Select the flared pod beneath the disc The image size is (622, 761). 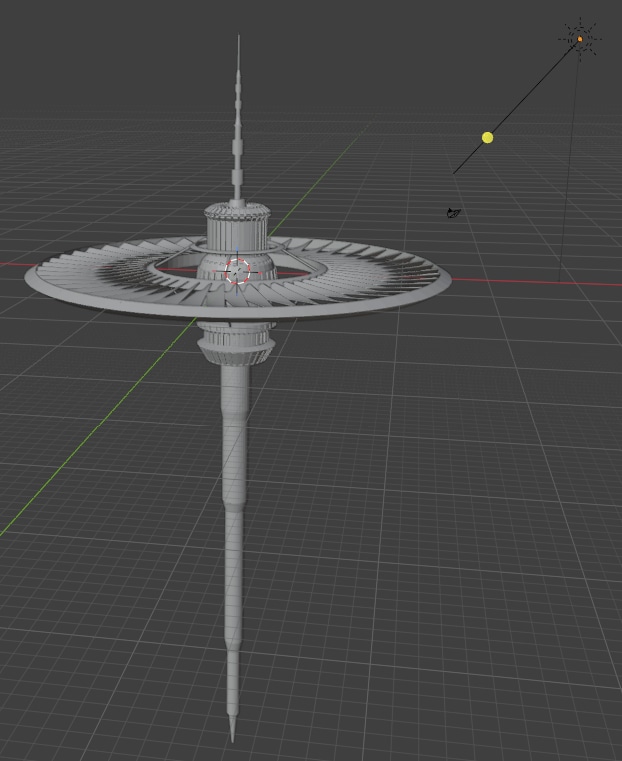(236, 345)
